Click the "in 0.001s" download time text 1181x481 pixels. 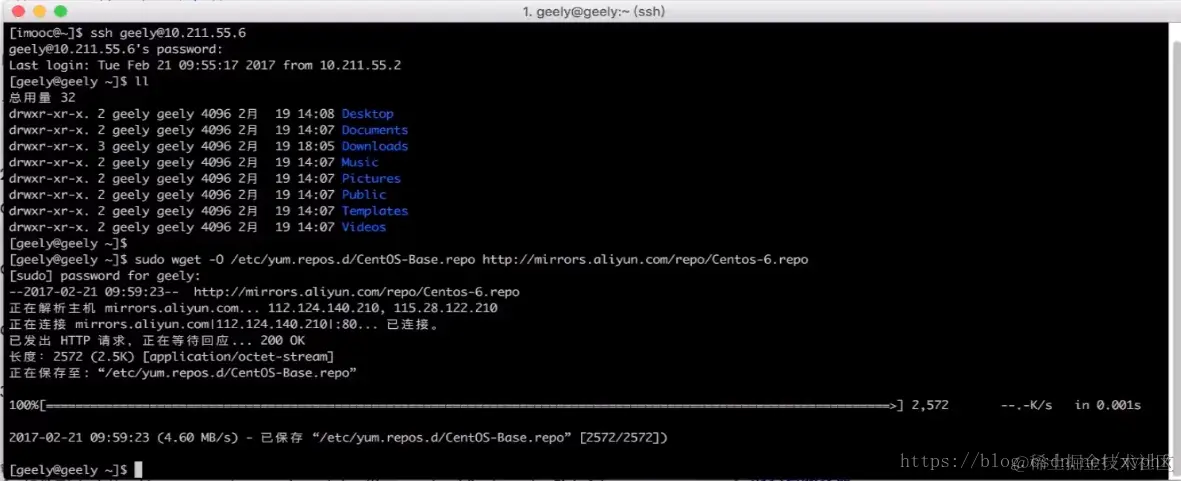tap(1108, 405)
